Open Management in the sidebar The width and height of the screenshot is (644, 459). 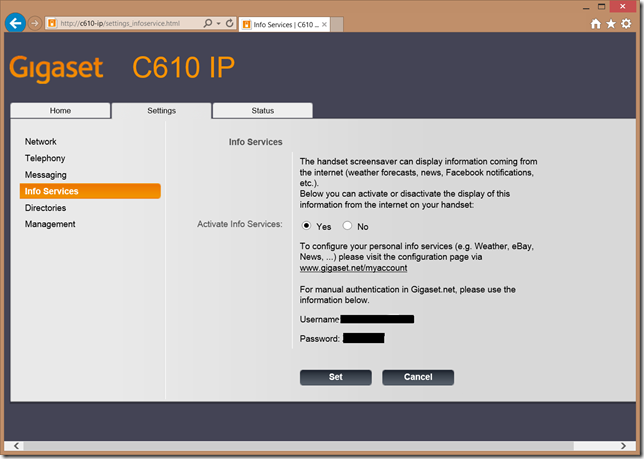[x=50, y=224]
